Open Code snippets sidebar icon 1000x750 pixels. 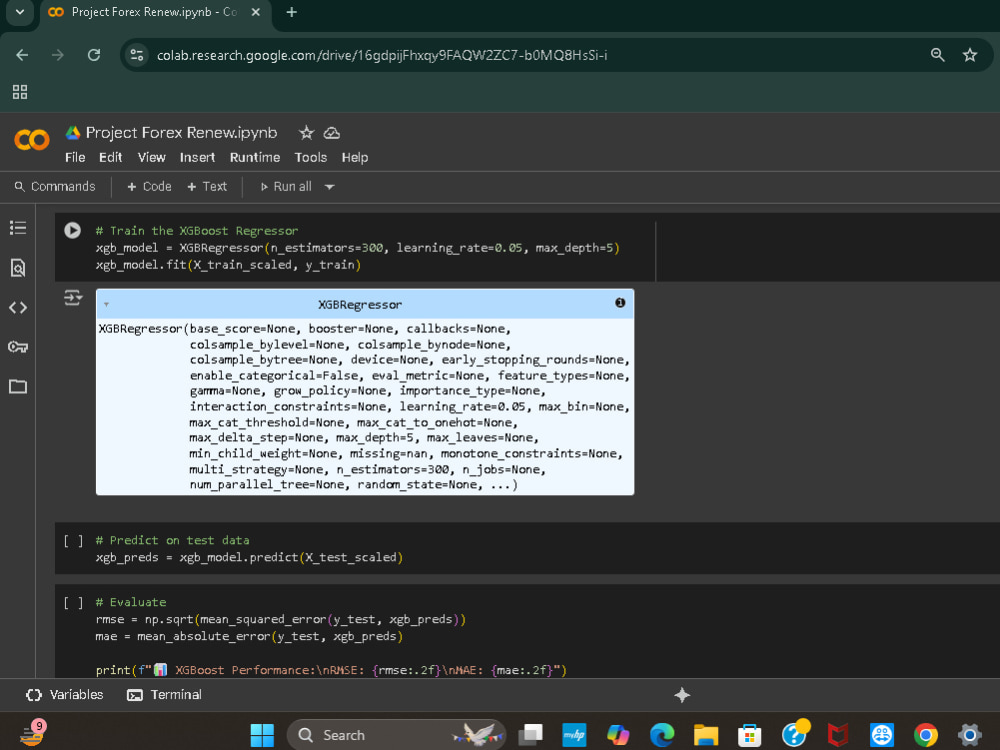click(x=18, y=307)
